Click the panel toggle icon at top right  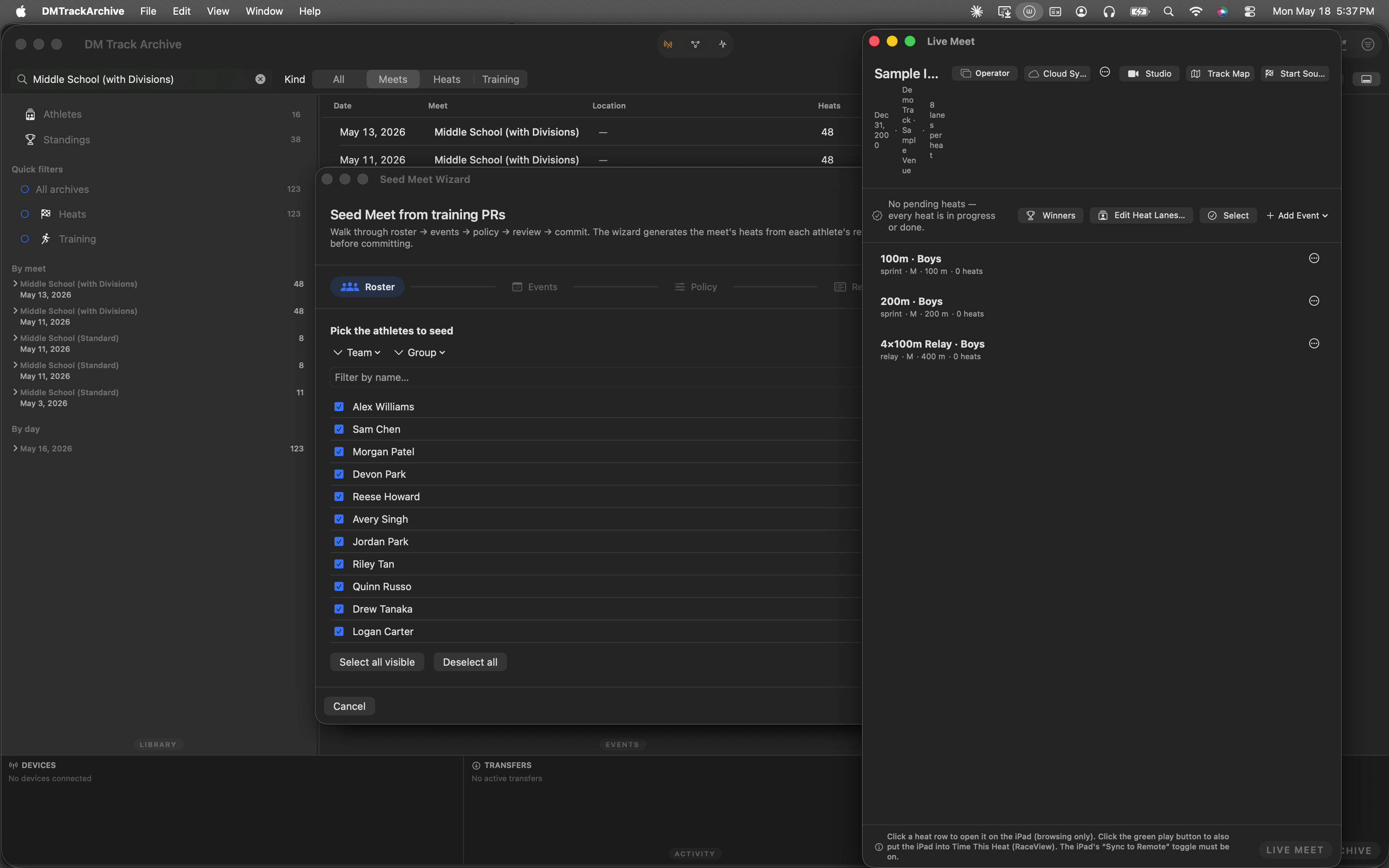pyautogui.click(x=1366, y=79)
